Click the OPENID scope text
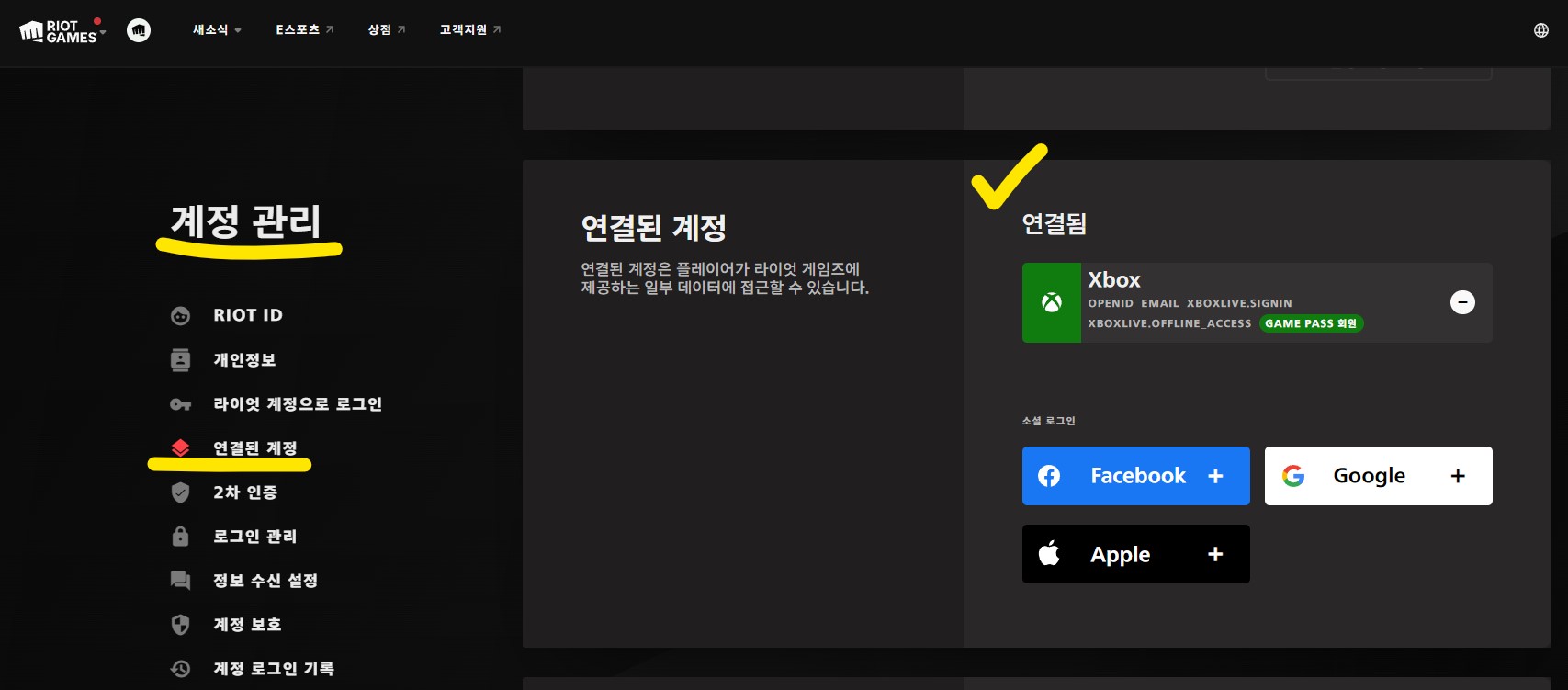The width and height of the screenshot is (1568, 690). (x=1111, y=303)
